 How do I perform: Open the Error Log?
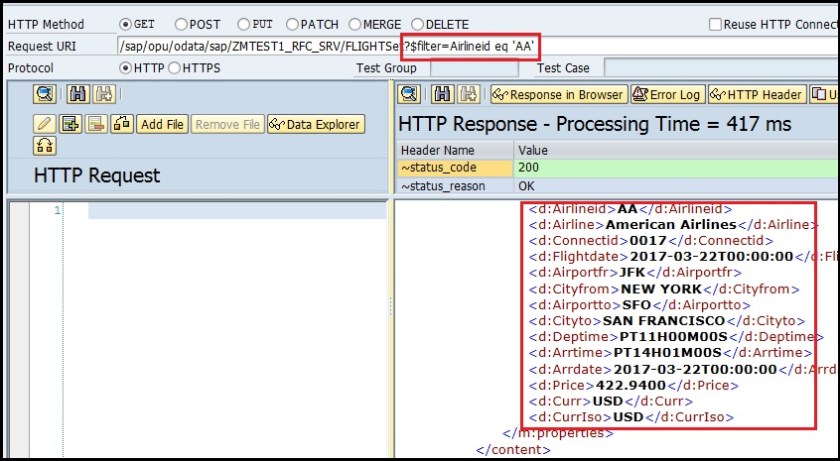click(x=668, y=94)
